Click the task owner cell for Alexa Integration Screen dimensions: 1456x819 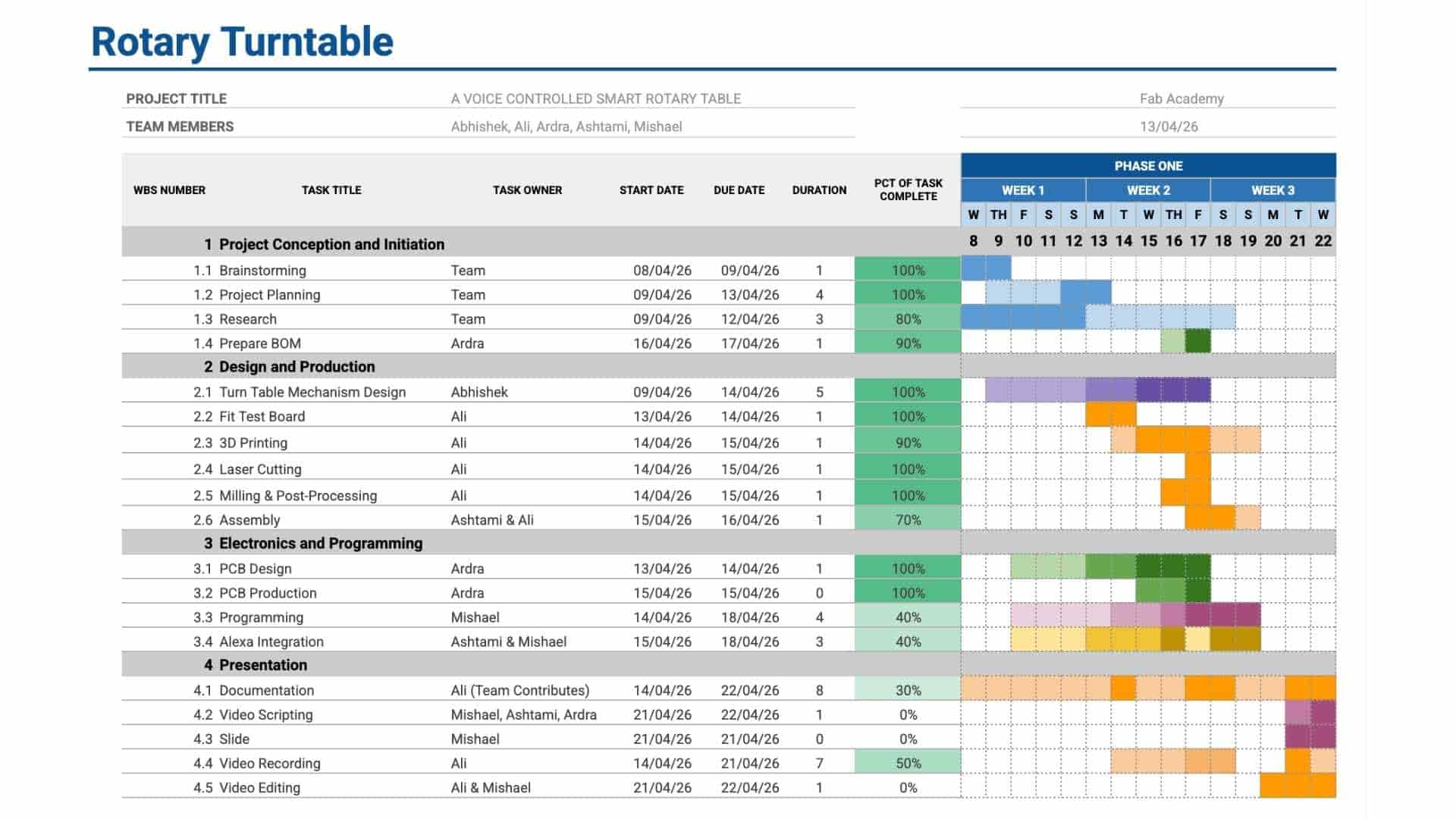[x=507, y=641]
